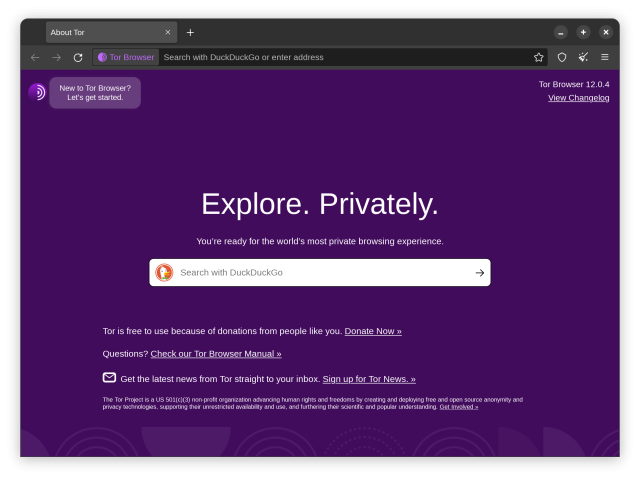Screen dimensions: 640x479
Task: Open the 'New to Tor Browser?' onboarding bubble
Action: click(x=95, y=93)
